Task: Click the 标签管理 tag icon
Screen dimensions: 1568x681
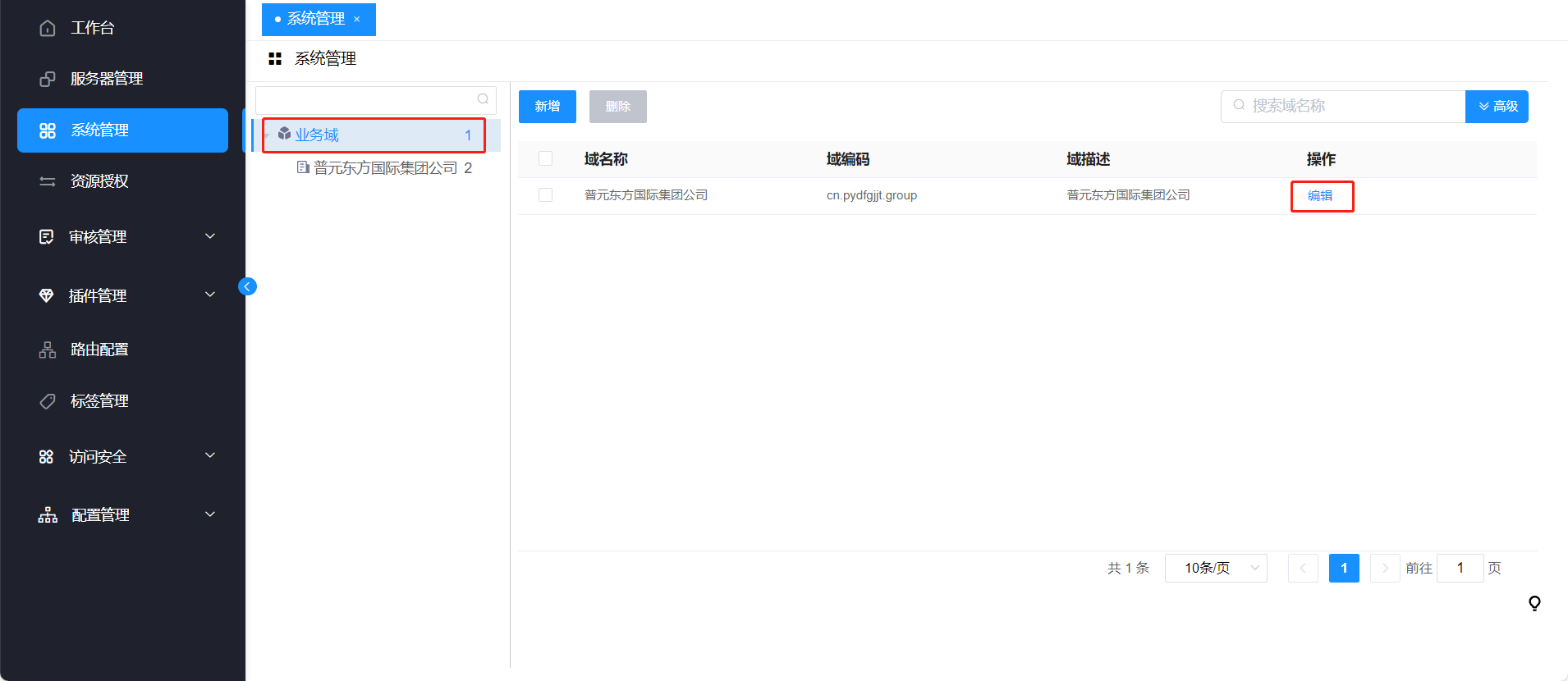Action: tap(48, 401)
